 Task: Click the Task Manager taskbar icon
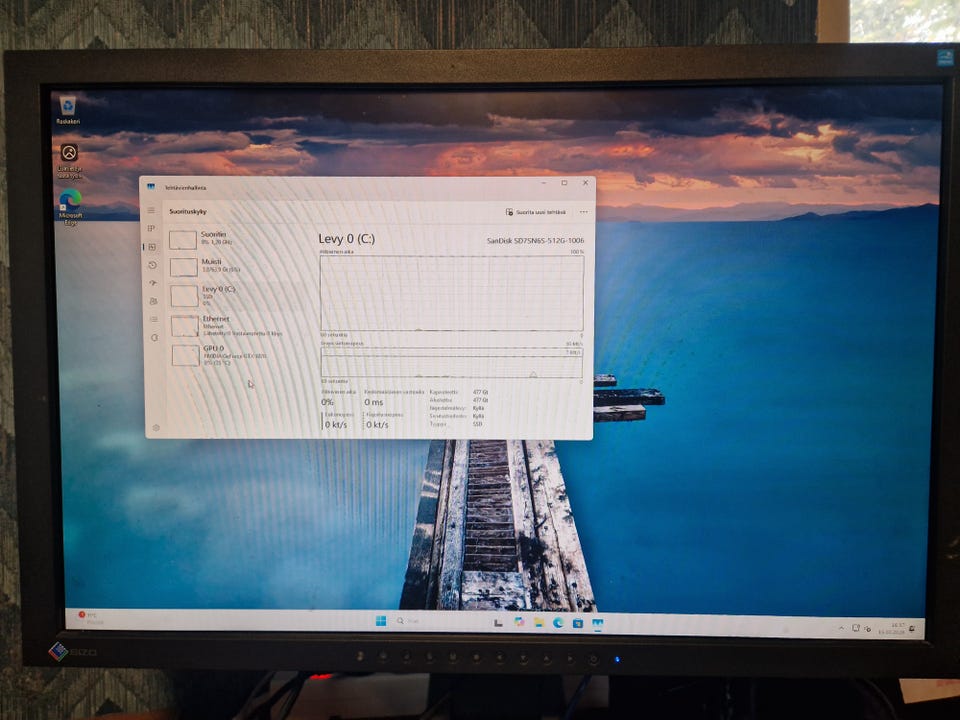point(598,624)
